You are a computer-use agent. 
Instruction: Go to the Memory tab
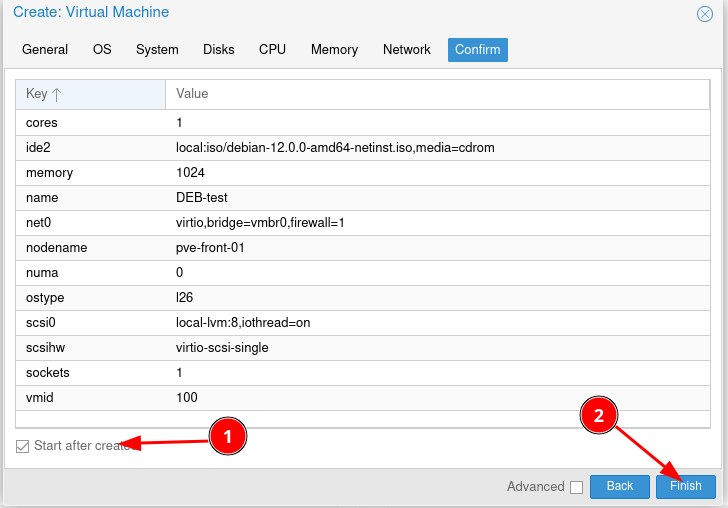334,50
